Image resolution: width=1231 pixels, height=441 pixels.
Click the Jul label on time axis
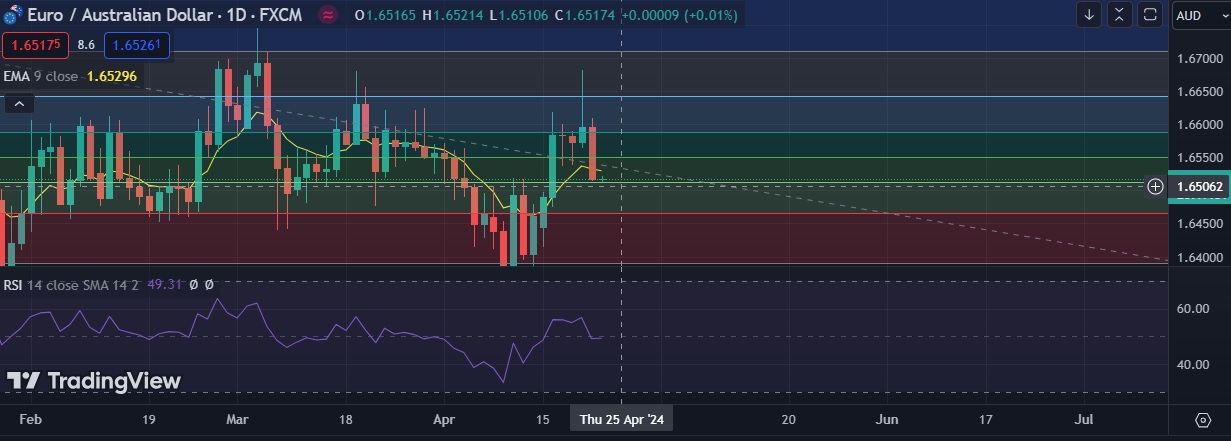click(1084, 419)
